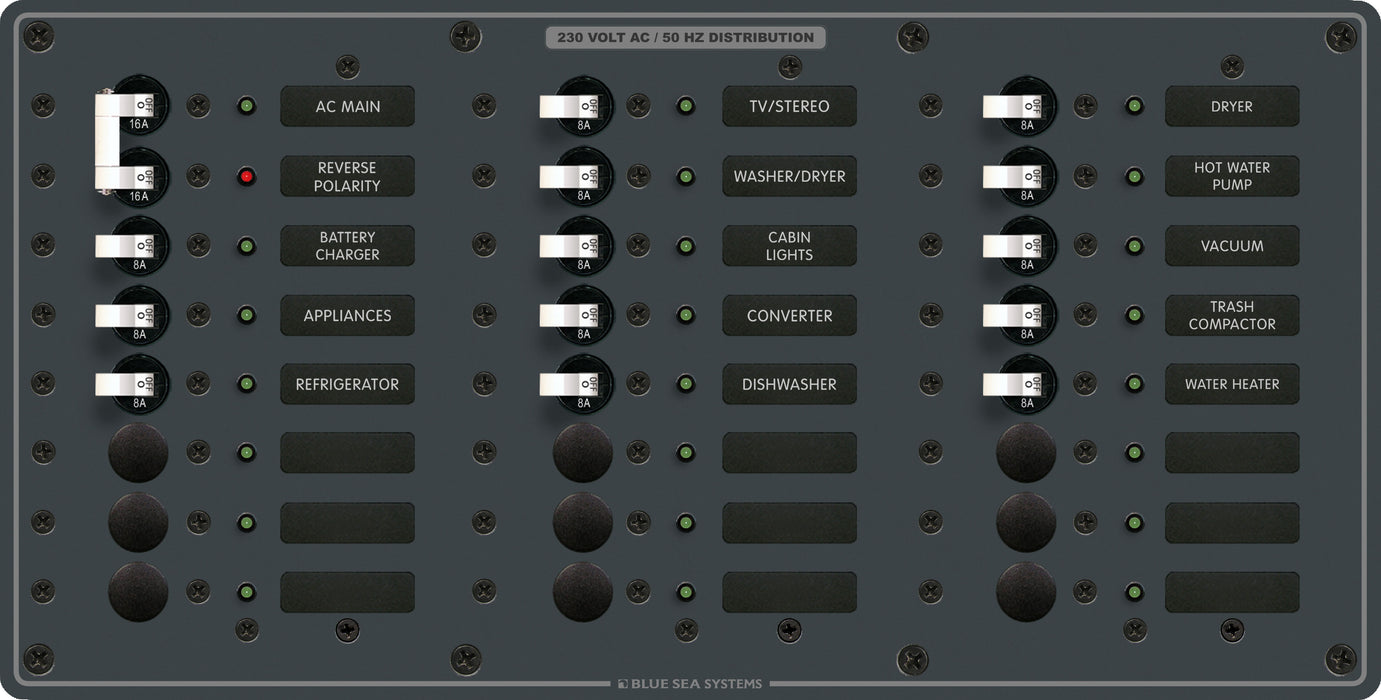
Task: Click the 230 VOLT AC / 50 HZ header
Action: pyautogui.click(x=685, y=37)
